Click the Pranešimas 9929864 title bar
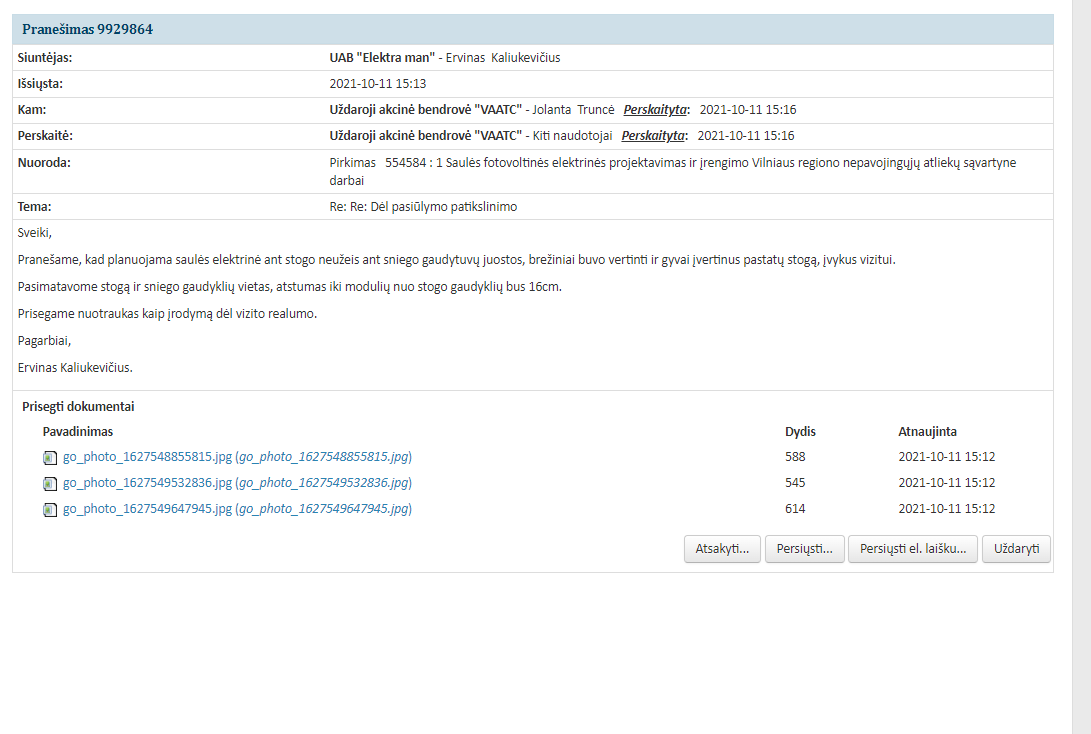This screenshot has height=734, width=1091. (x=88, y=30)
